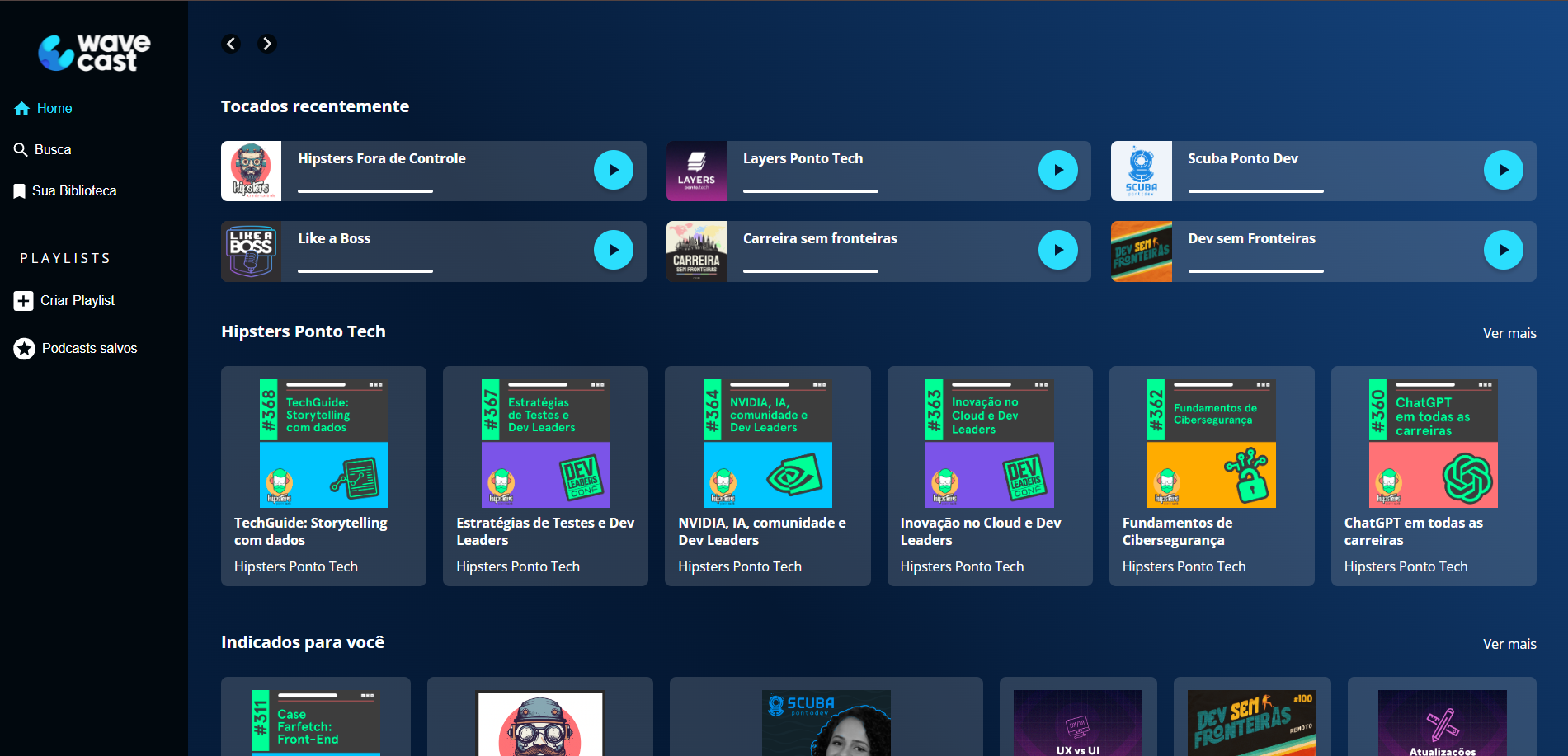Click the magnifier search icon
Viewport: 1568px width, 756px height.
click(x=21, y=149)
